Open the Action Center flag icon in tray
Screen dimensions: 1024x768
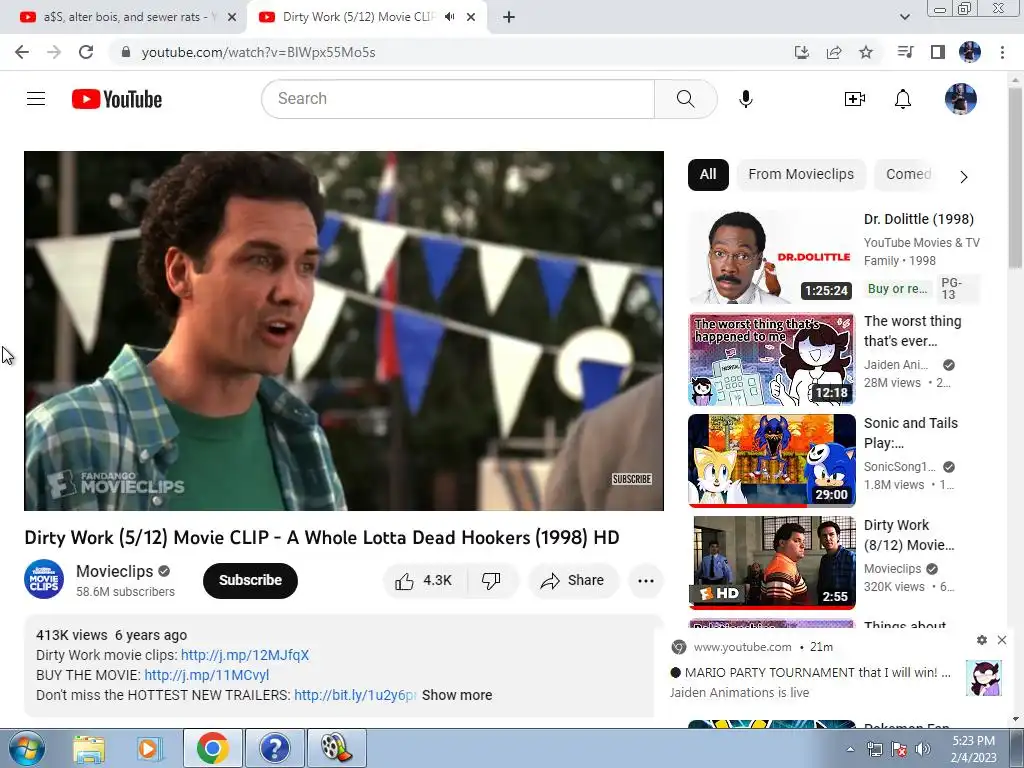(899, 750)
